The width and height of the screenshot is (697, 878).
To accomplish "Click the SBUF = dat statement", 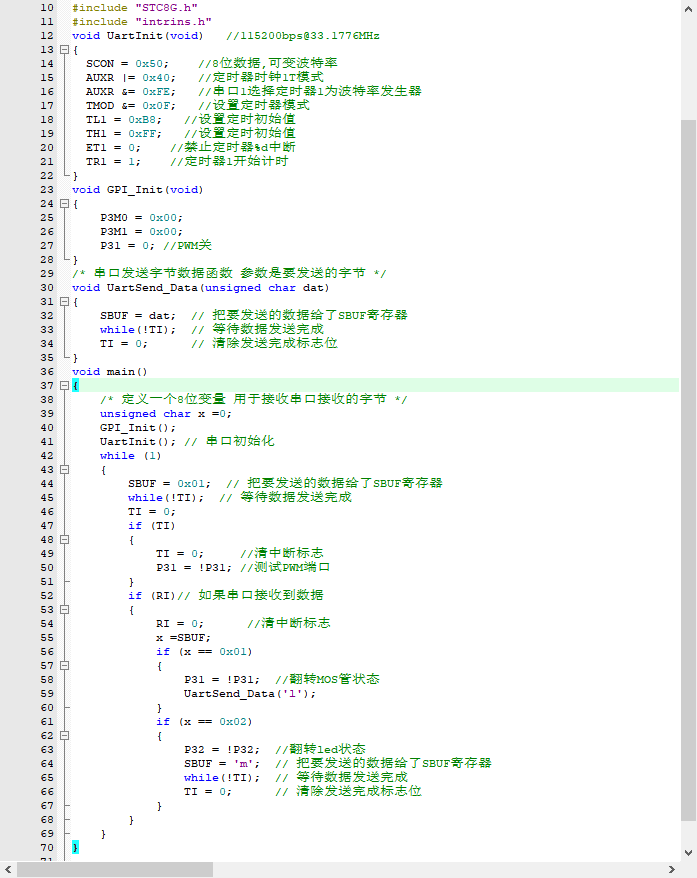I will pyautogui.click(x=138, y=315).
